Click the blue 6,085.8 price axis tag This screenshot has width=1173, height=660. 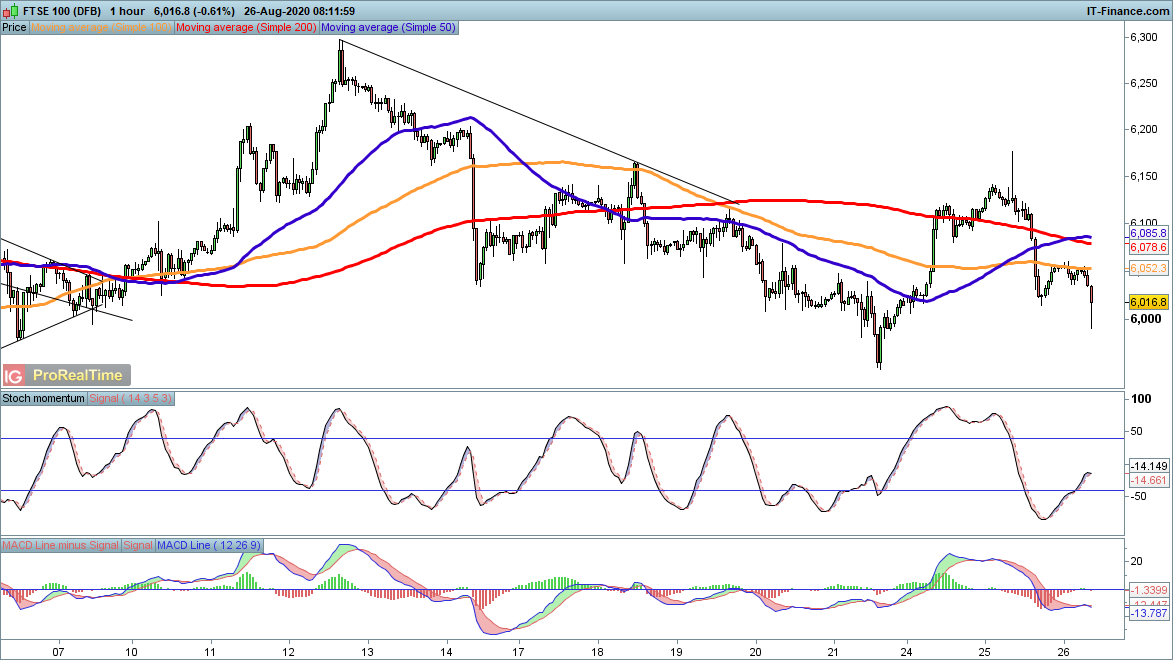(1148, 234)
